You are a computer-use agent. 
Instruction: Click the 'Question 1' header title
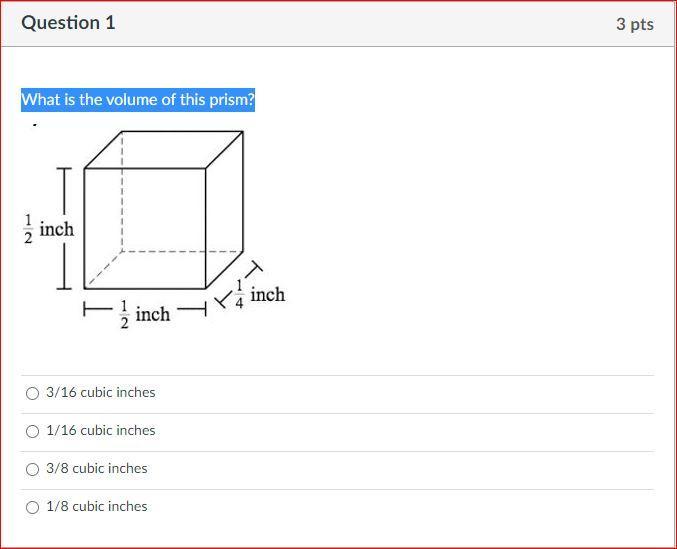(x=68, y=22)
